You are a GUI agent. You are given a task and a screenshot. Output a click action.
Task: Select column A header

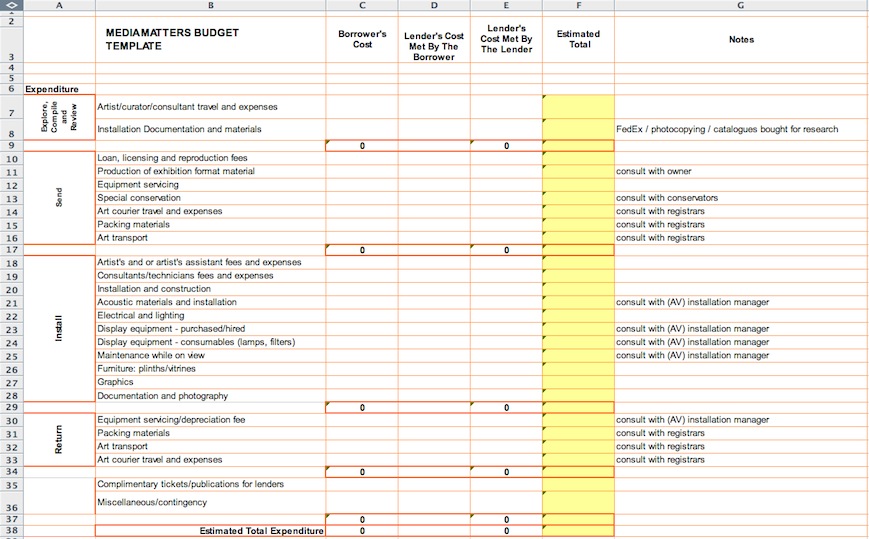(59, 5)
